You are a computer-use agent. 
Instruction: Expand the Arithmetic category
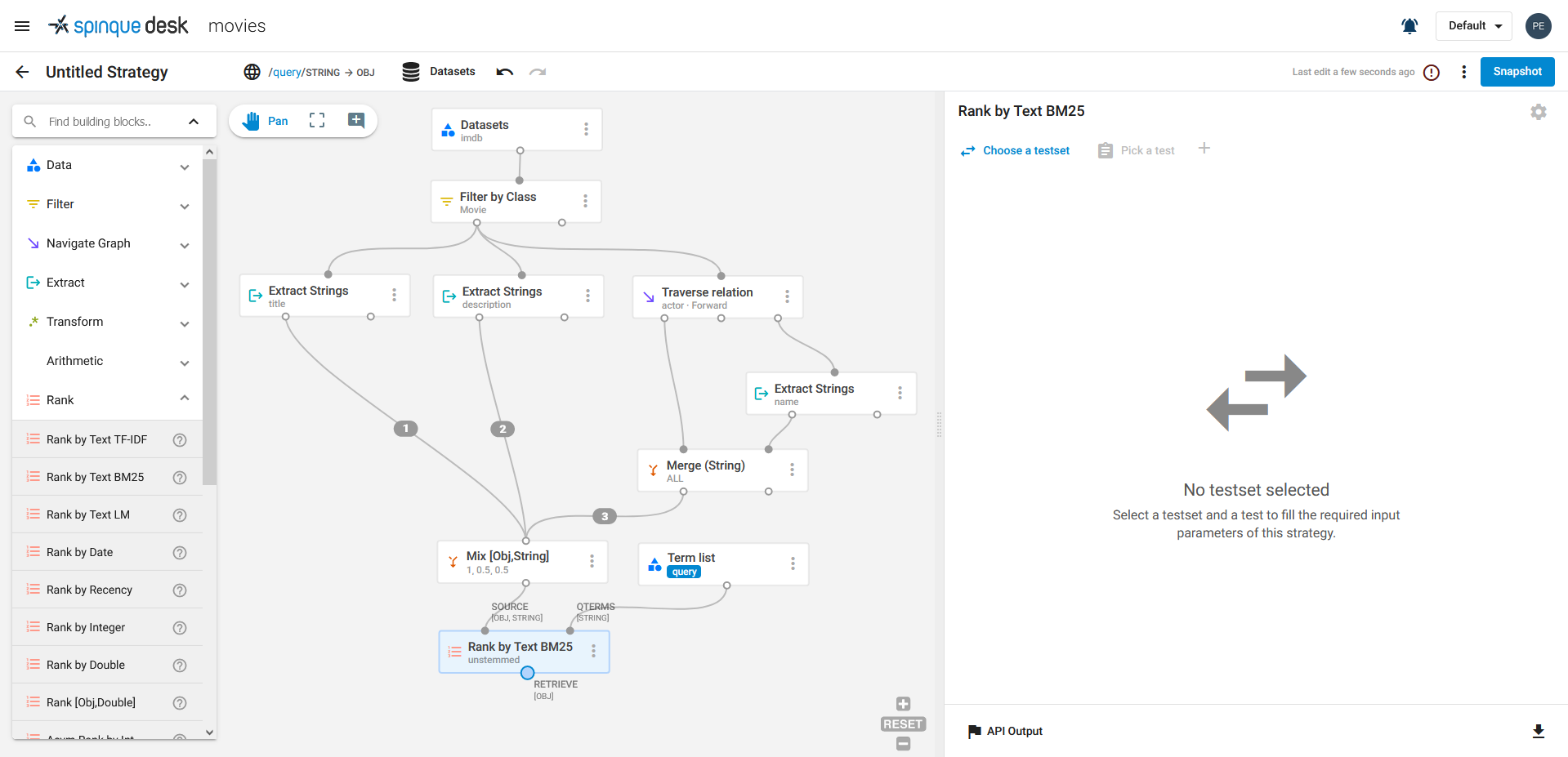click(x=185, y=363)
